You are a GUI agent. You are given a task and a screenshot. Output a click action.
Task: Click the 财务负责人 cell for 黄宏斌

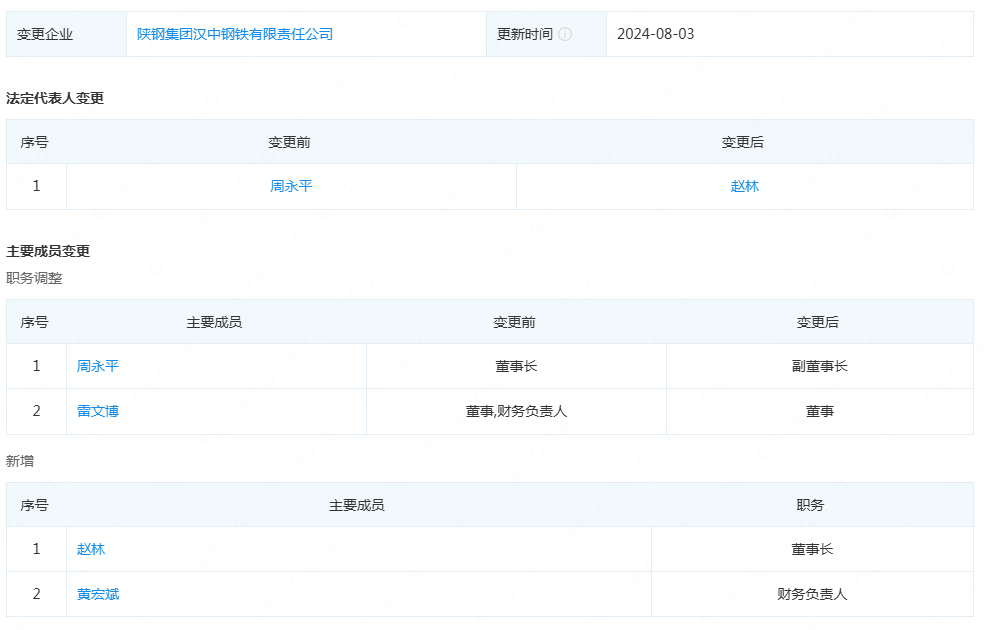pos(811,594)
